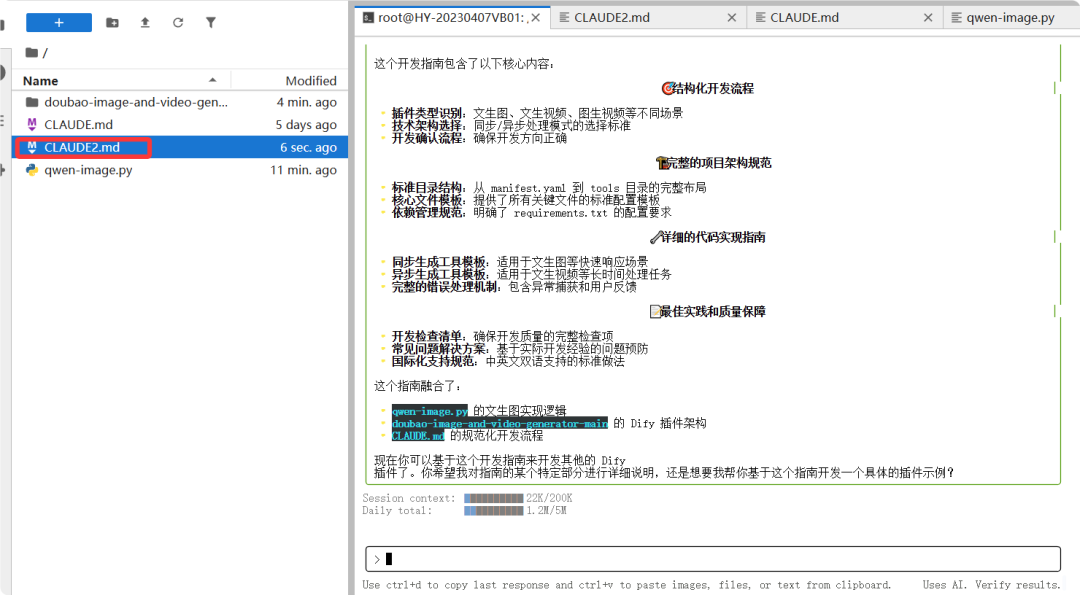1080x595 pixels.
Task: Select the qwen-image.py file row
Action: (x=180, y=170)
